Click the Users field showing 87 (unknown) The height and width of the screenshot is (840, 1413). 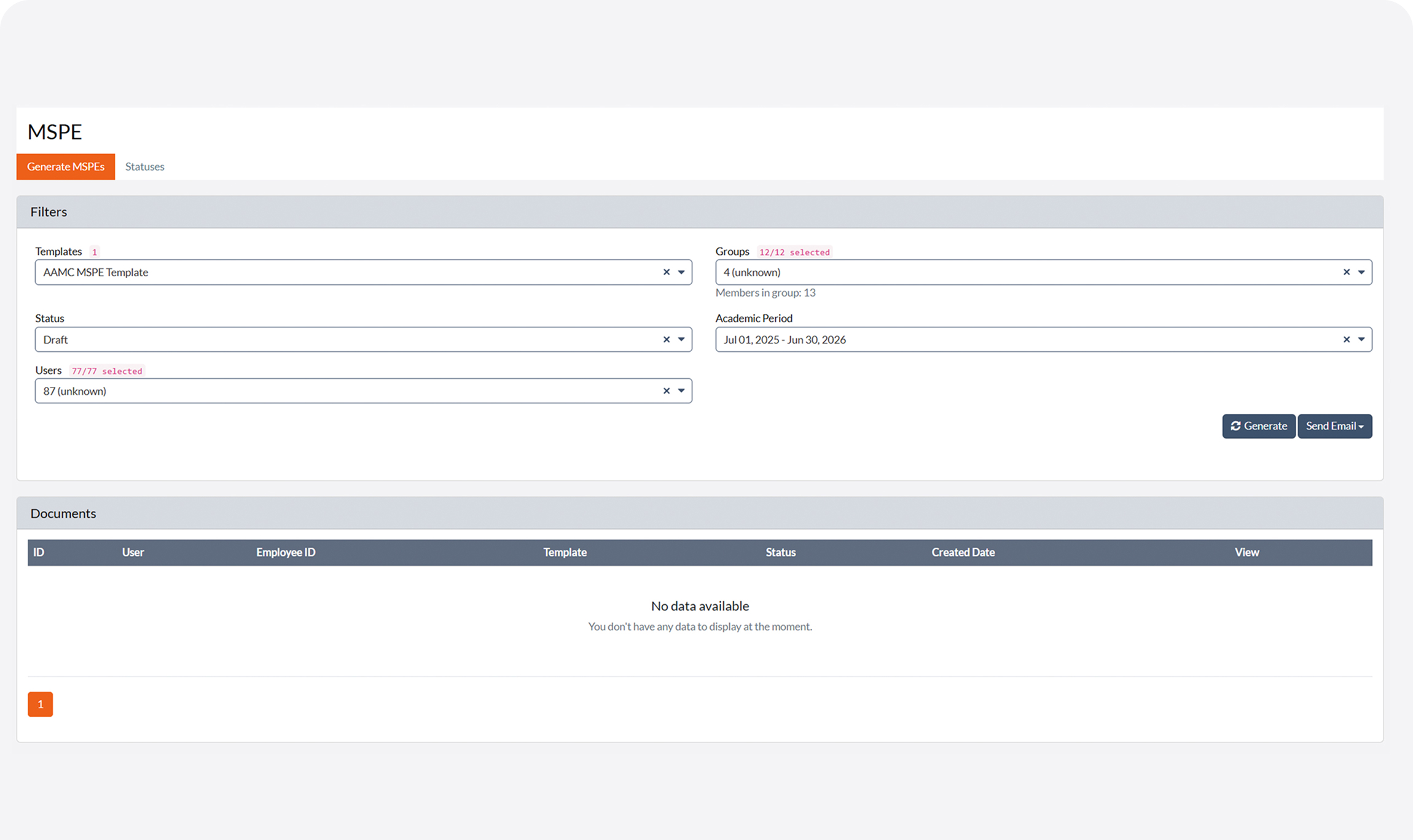(344, 391)
